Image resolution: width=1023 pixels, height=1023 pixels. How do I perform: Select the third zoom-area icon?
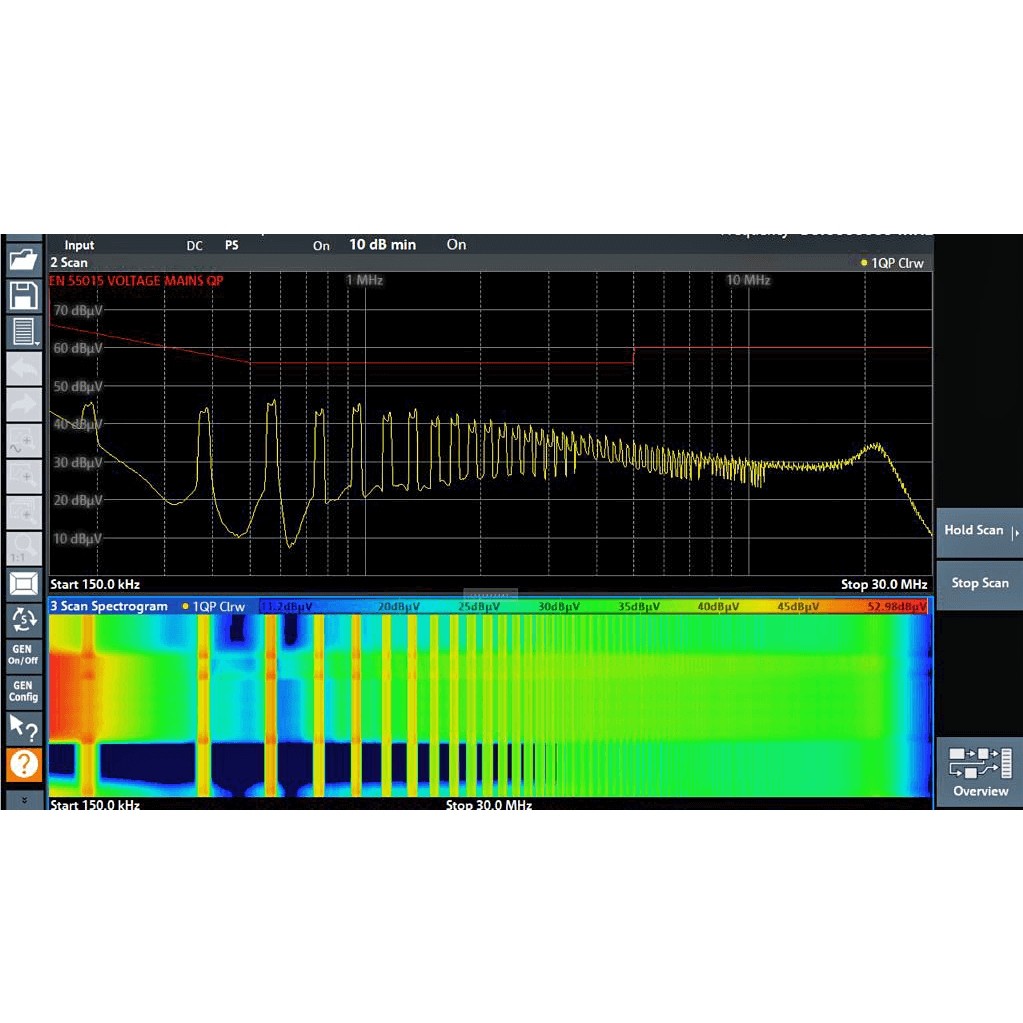(24, 513)
